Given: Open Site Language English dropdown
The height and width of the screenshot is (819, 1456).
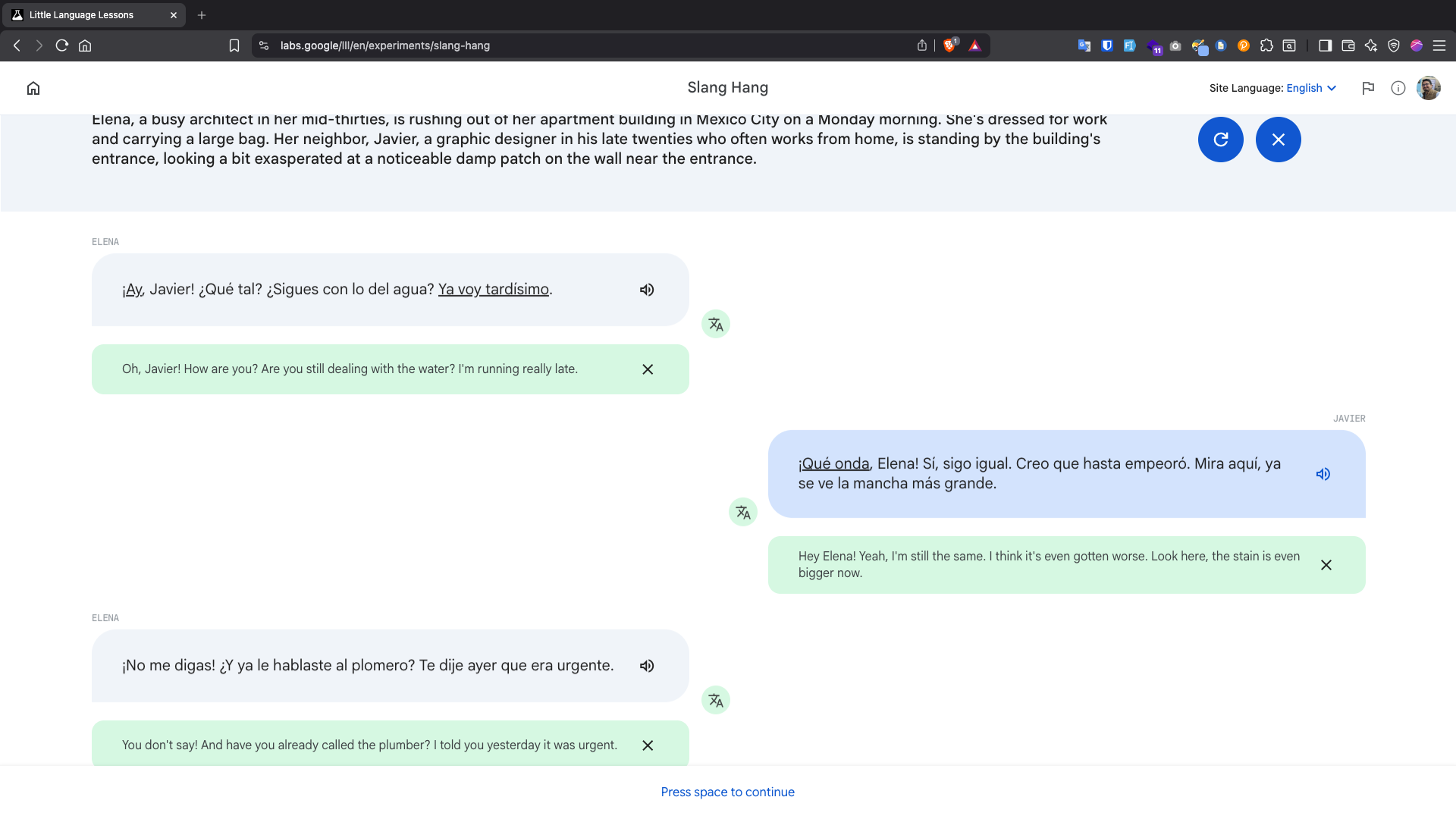Looking at the screenshot, I should coord(1311,88).
